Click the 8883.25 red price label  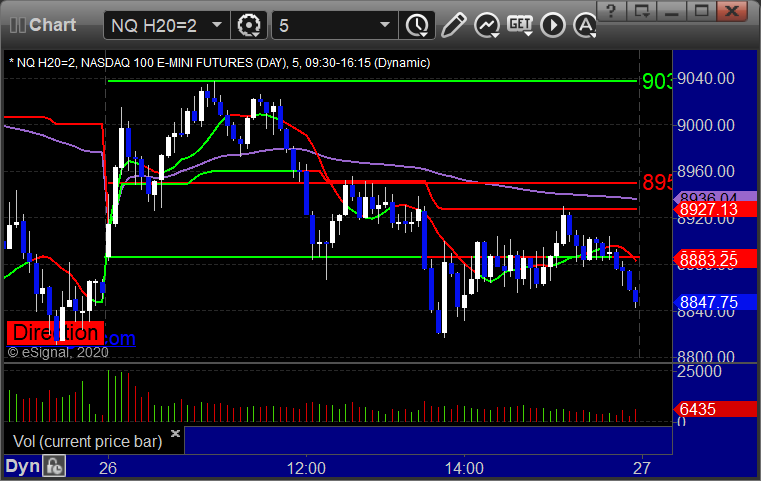[x=715, y=260]
